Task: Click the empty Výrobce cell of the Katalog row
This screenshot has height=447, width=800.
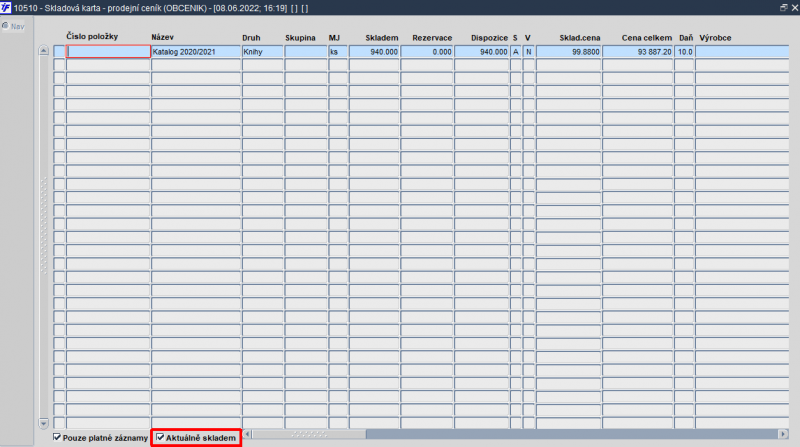Action: click(x=742, y=52)
